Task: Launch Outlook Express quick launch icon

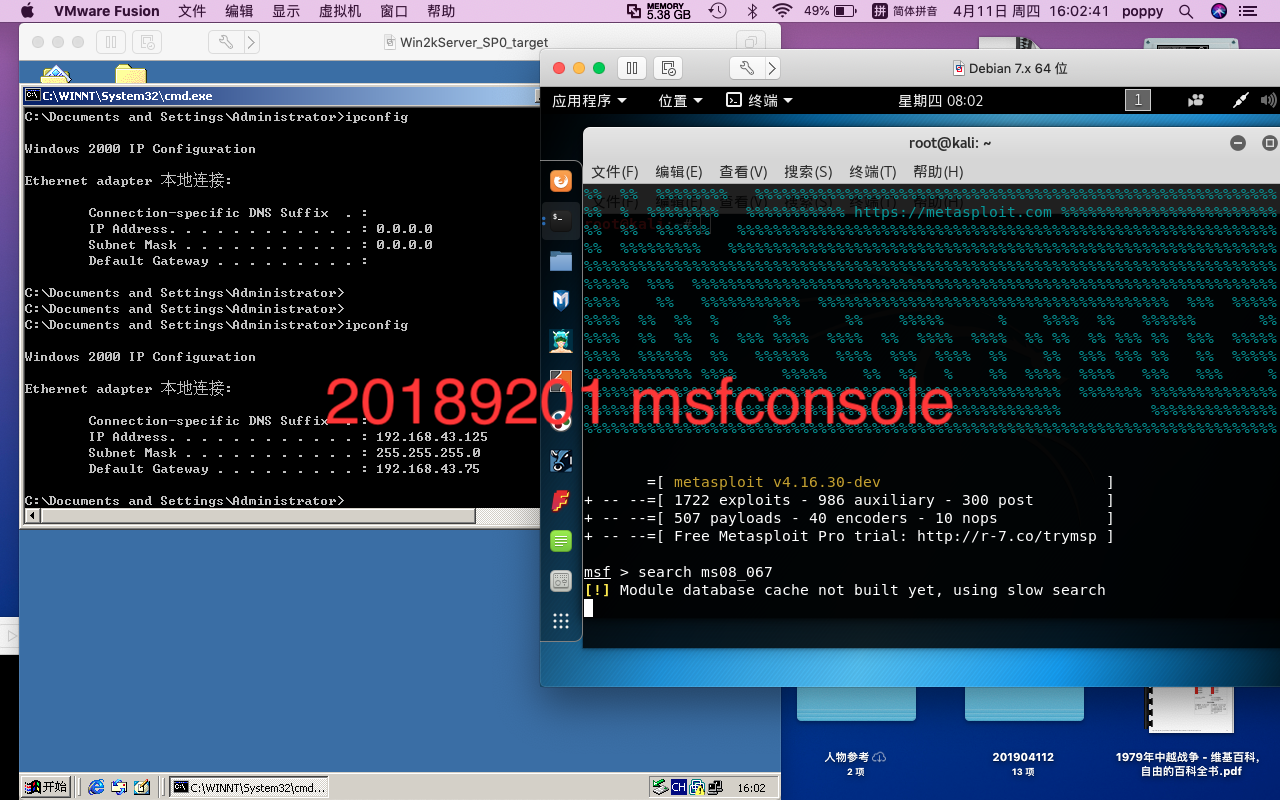Action: [119, 787]
